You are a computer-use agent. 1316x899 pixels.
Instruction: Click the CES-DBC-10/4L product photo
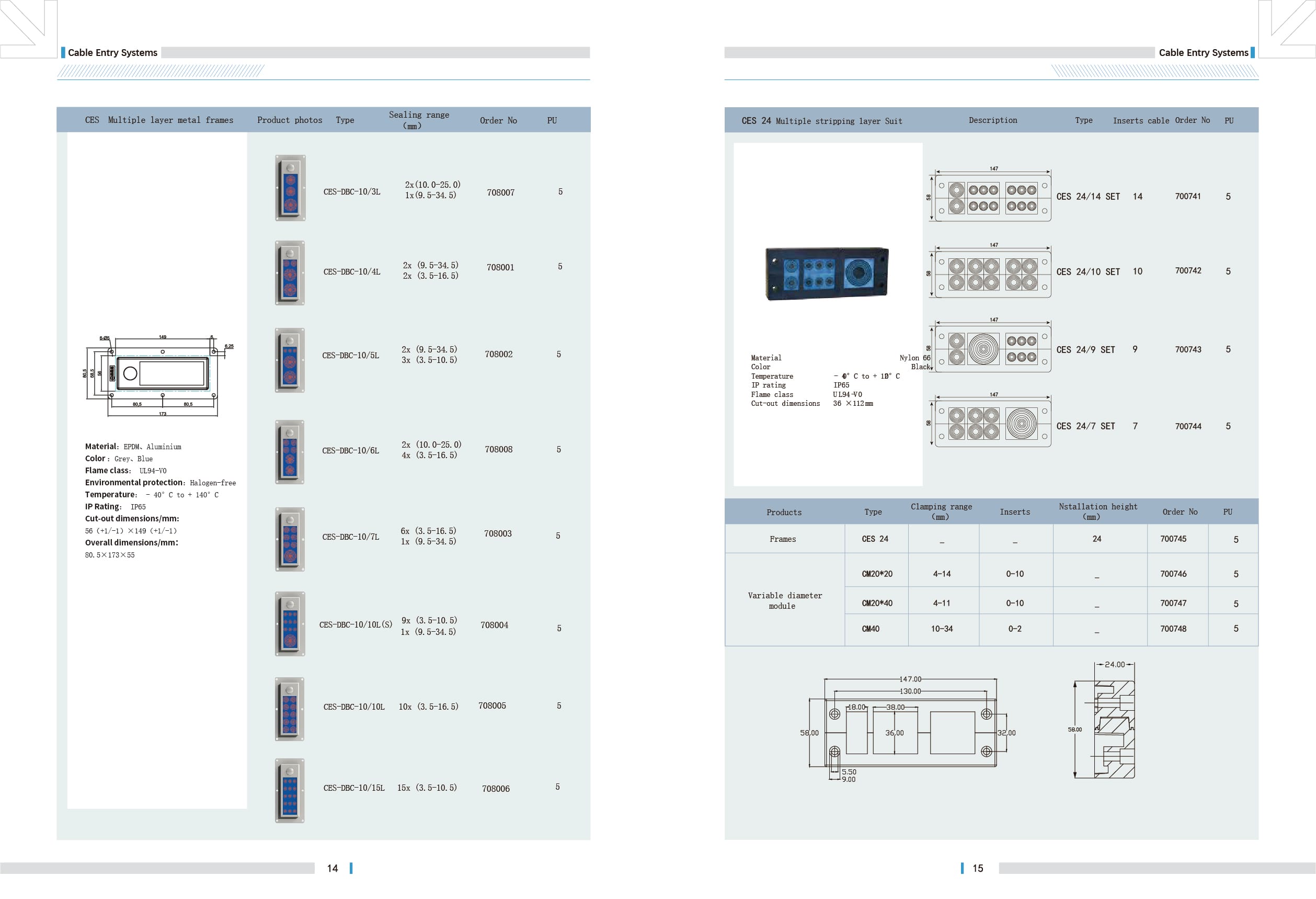click(x=290, y=273)
